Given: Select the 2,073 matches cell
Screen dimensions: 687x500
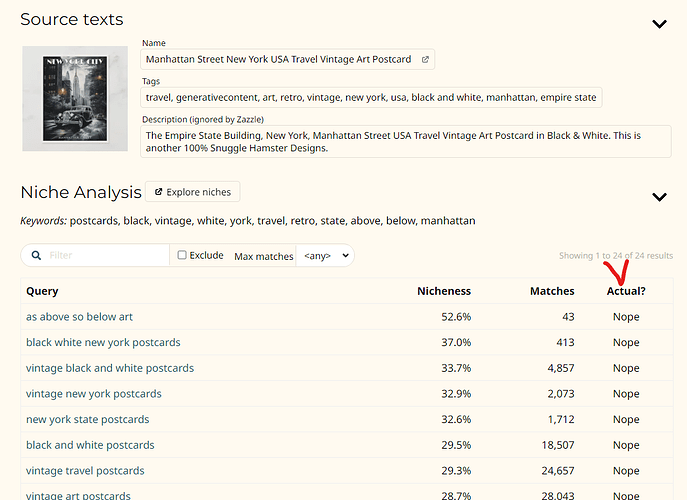Looking at the screenshot, I should click(x=561, y=394).
